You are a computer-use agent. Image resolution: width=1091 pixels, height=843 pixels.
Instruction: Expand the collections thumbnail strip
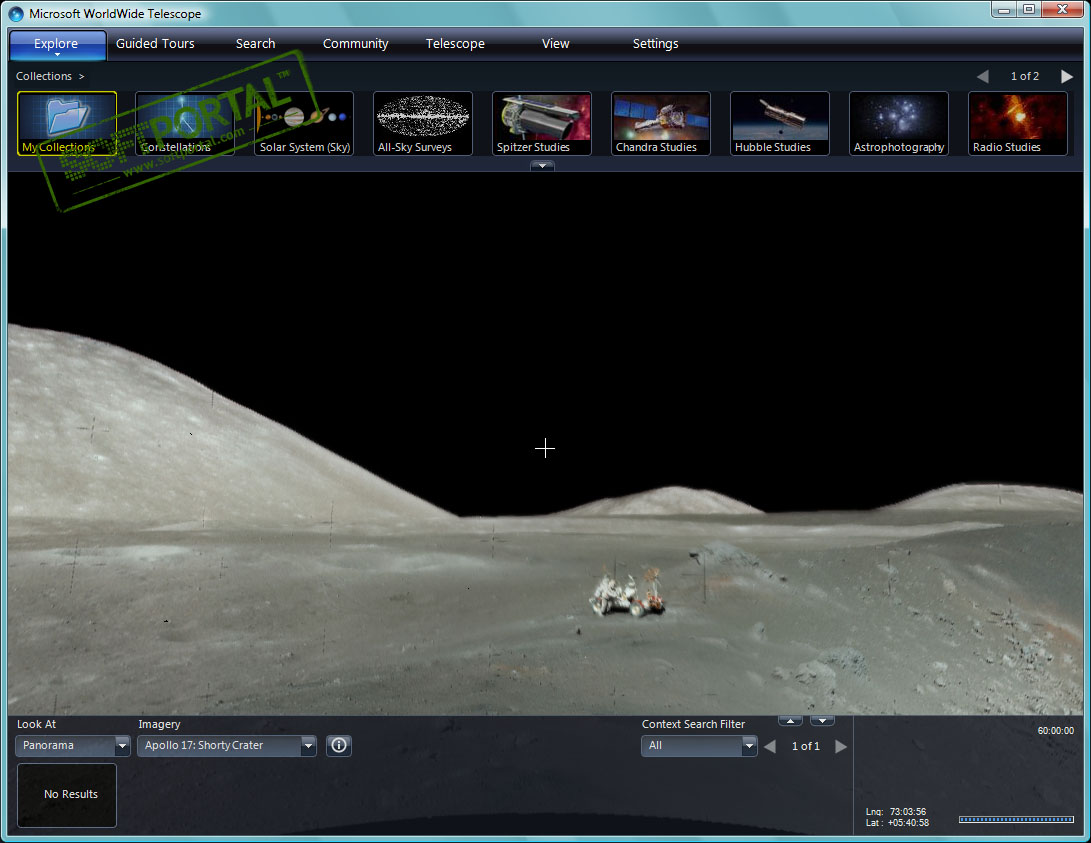point(542,166)
